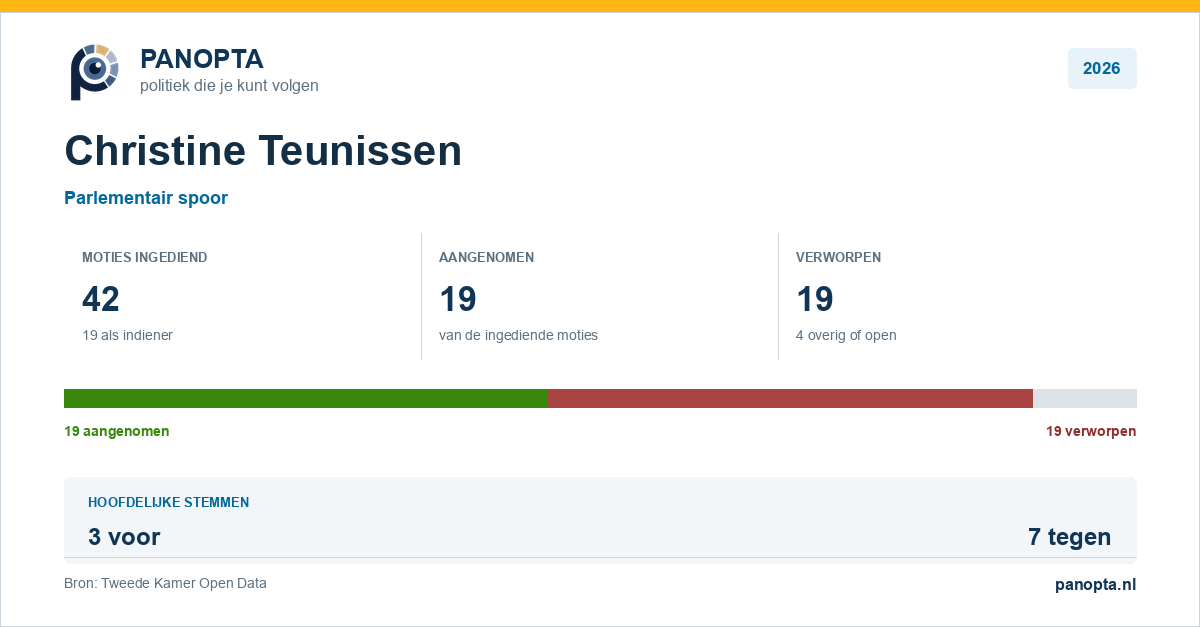Click the green adopted segment of bar
1200x627 pixels.
click(x=306, y=398)
